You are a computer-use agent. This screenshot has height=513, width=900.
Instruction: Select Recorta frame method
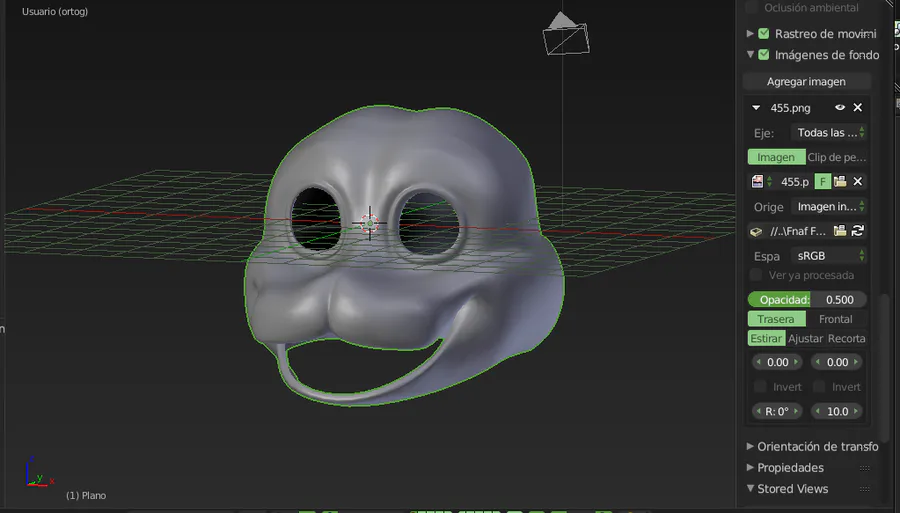tap(847, 339)
